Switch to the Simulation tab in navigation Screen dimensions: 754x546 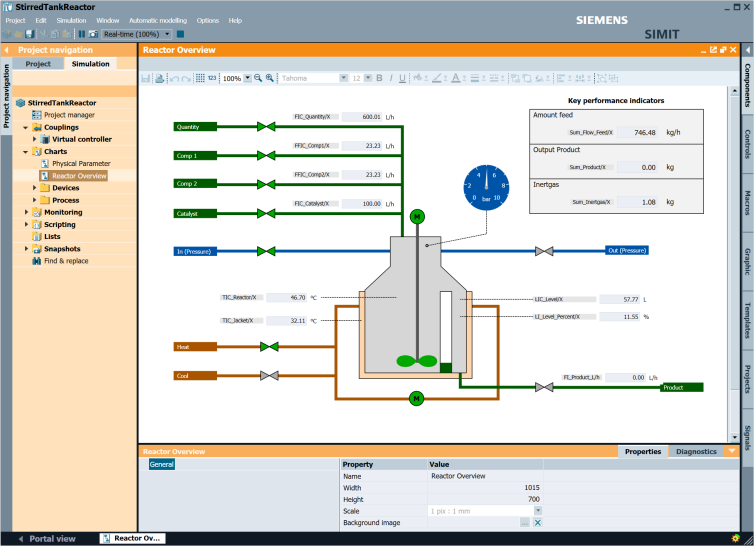click(x=90, y=63)
